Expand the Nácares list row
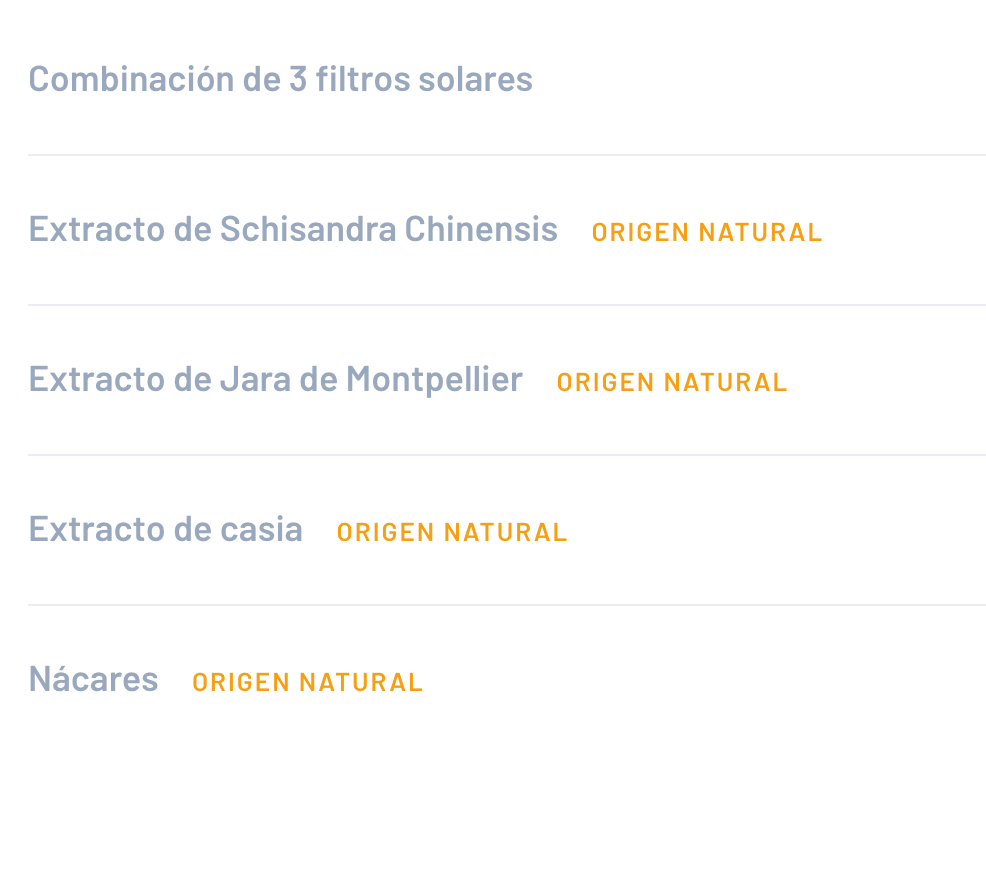The width and height of the screenshot is (986, 882). point(700,680)
